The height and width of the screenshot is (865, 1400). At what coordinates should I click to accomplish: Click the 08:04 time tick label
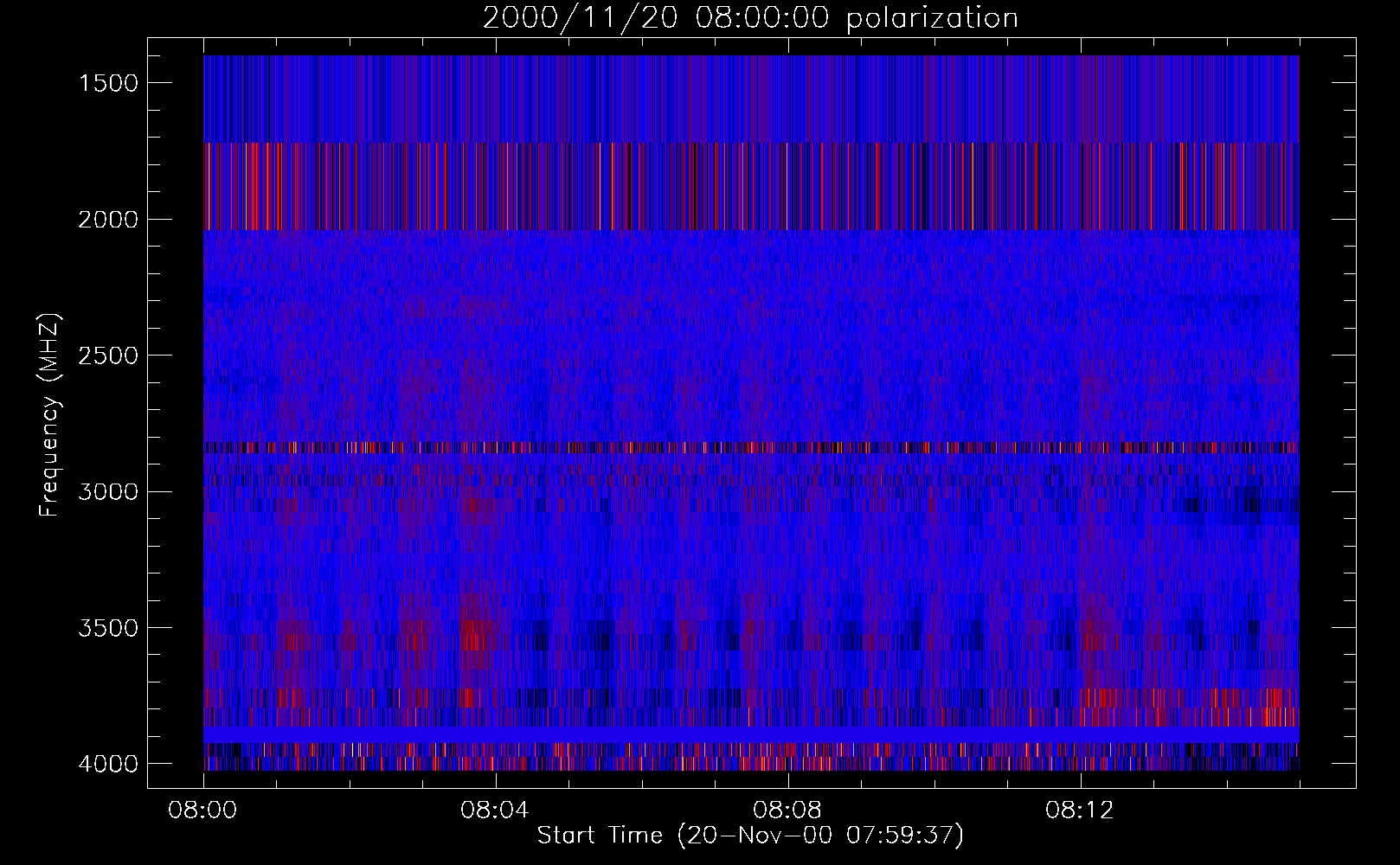(x=496, y=811)
